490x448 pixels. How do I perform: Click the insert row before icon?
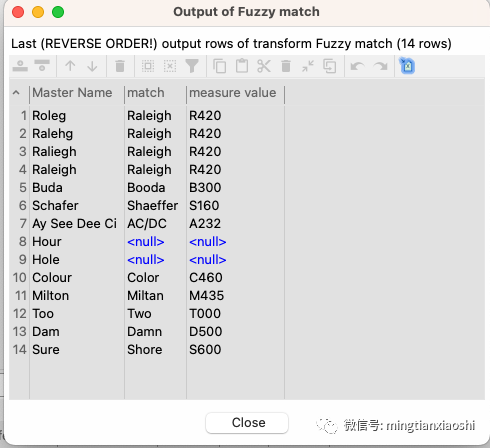20,66
